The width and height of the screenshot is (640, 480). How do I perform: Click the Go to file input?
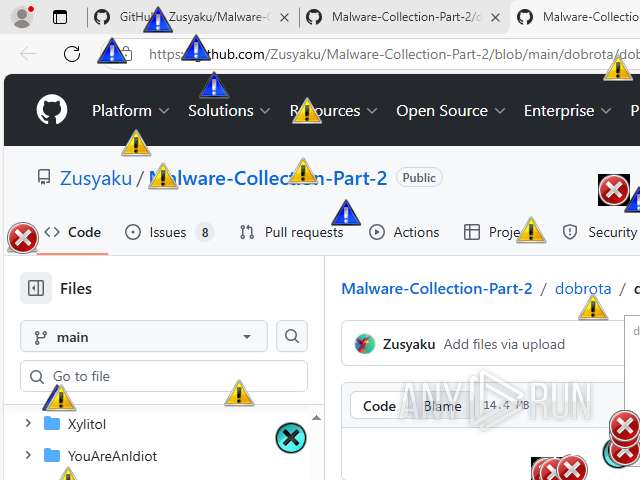pos(164,376)
